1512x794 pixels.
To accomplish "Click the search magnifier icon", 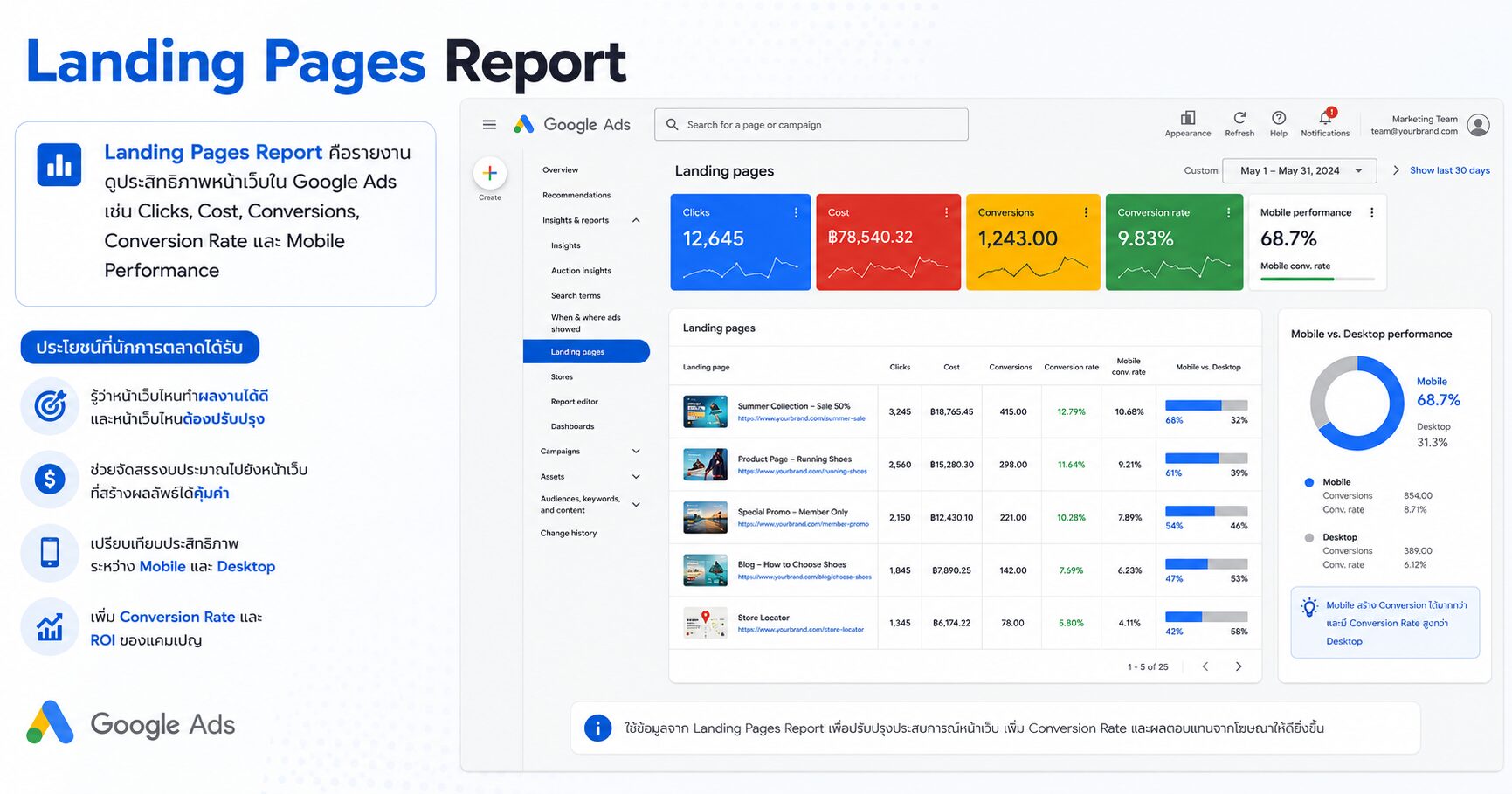I will tap(672, 125).
